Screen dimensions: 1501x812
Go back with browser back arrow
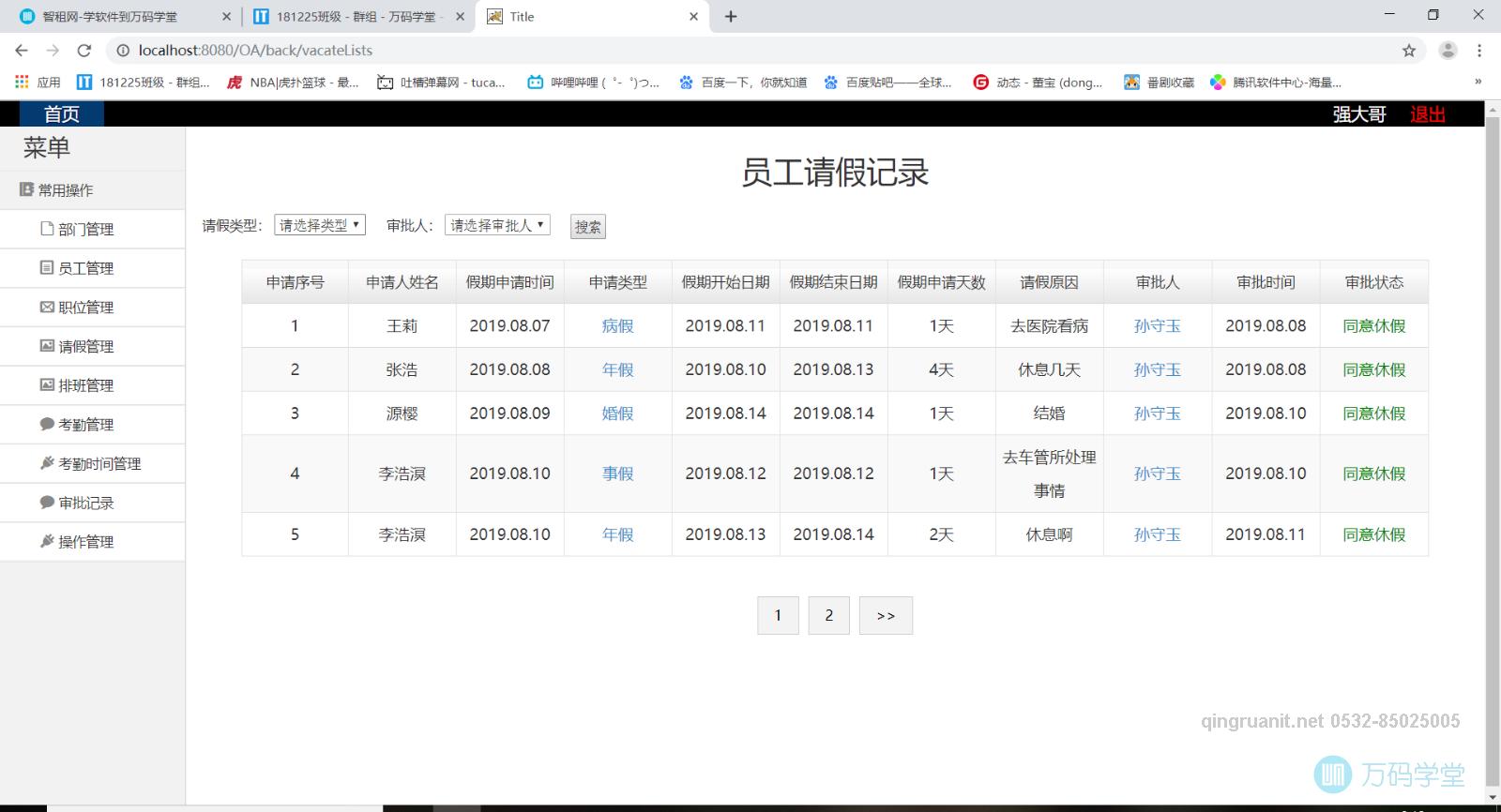[22, 51]
